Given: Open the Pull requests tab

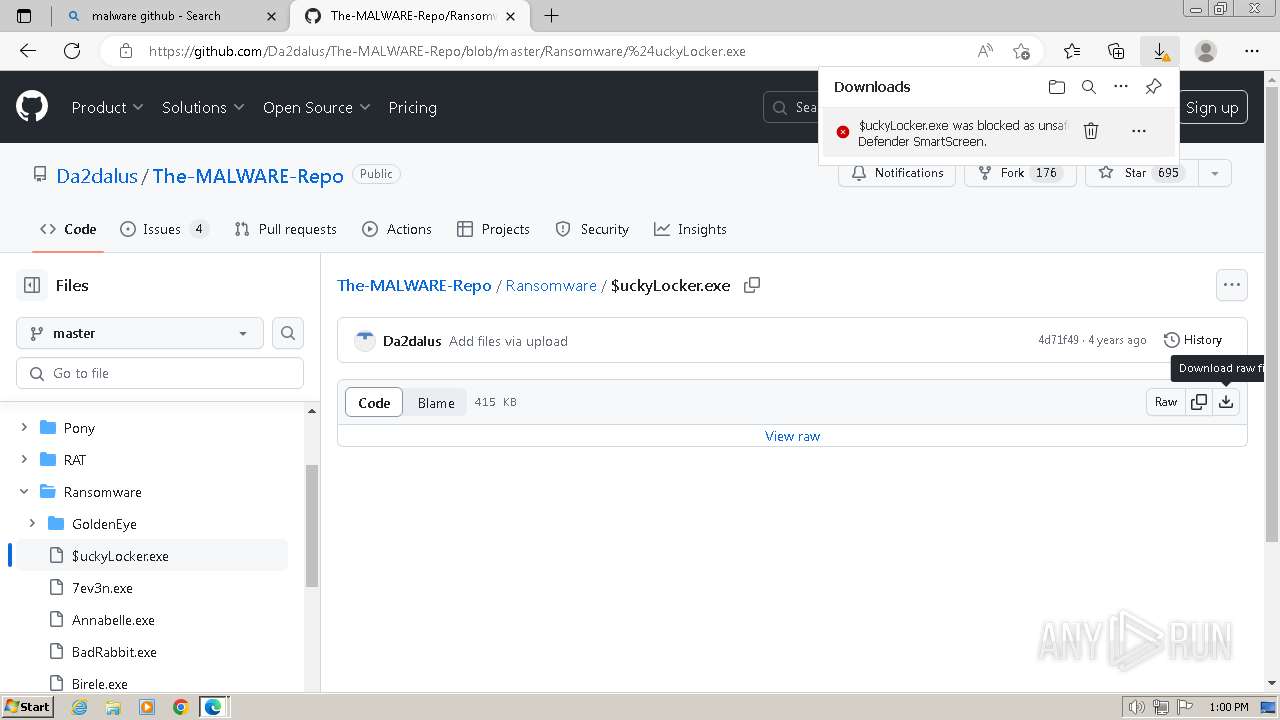Looking at the screenshot, I should (x=285, y=229).
